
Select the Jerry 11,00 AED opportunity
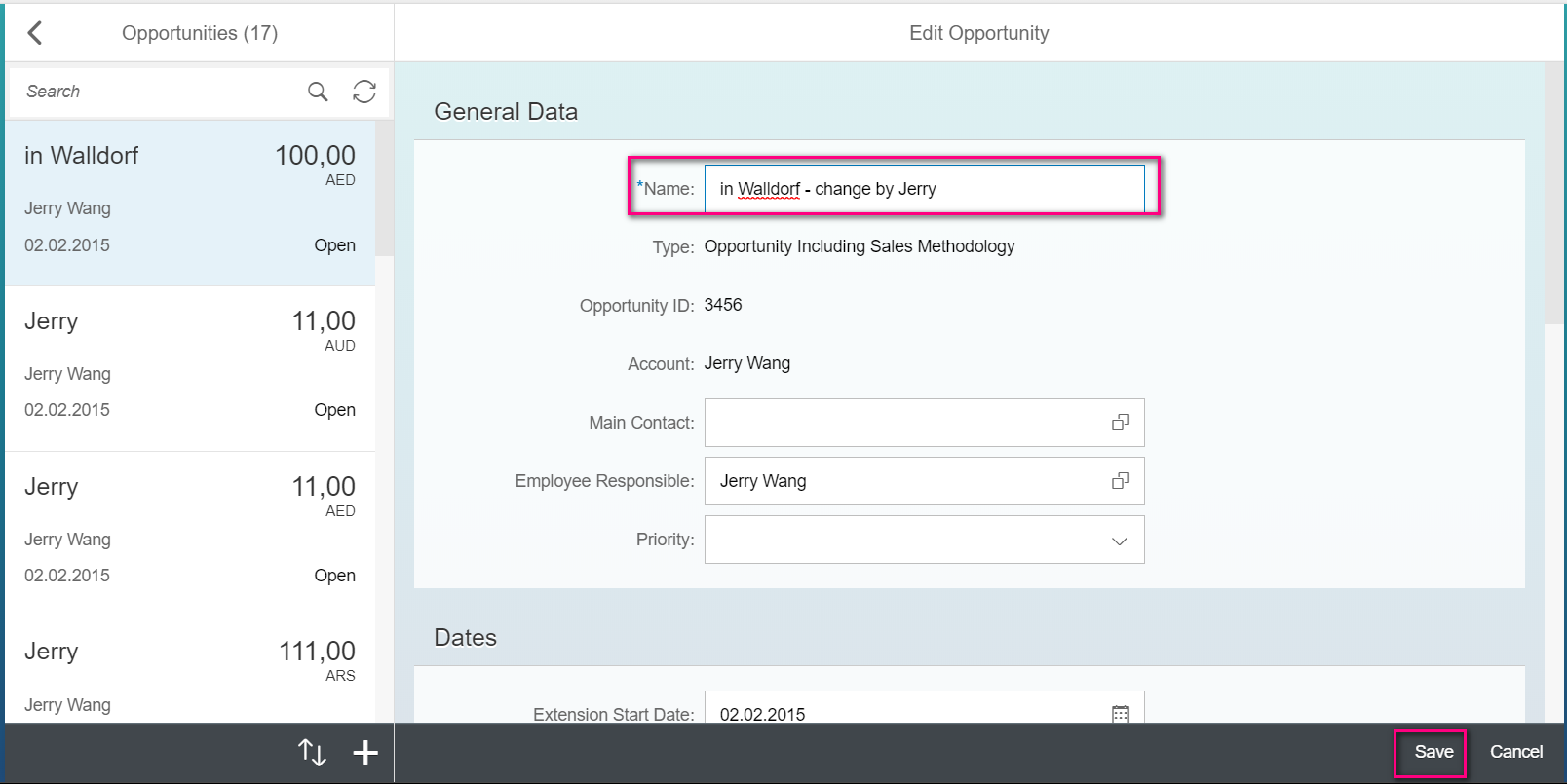pyautogui.click(x=190, y=534)
